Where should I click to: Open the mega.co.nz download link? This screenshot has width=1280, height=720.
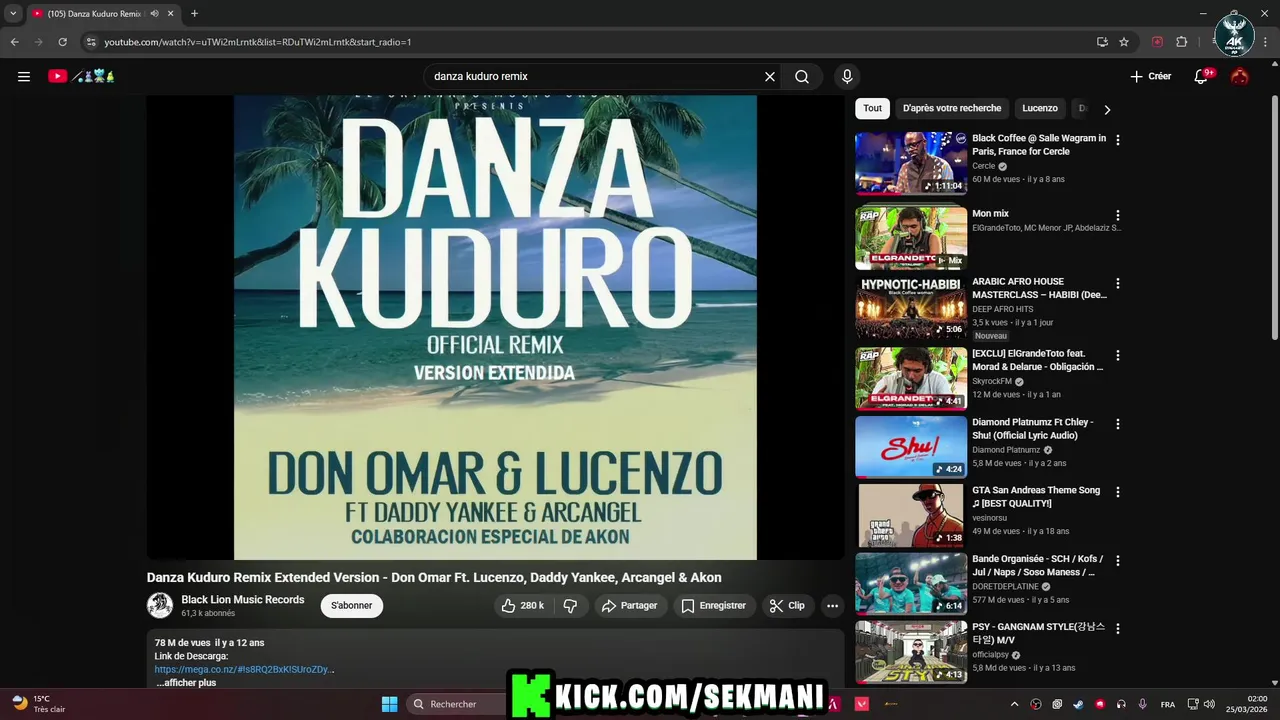point(242,669)
